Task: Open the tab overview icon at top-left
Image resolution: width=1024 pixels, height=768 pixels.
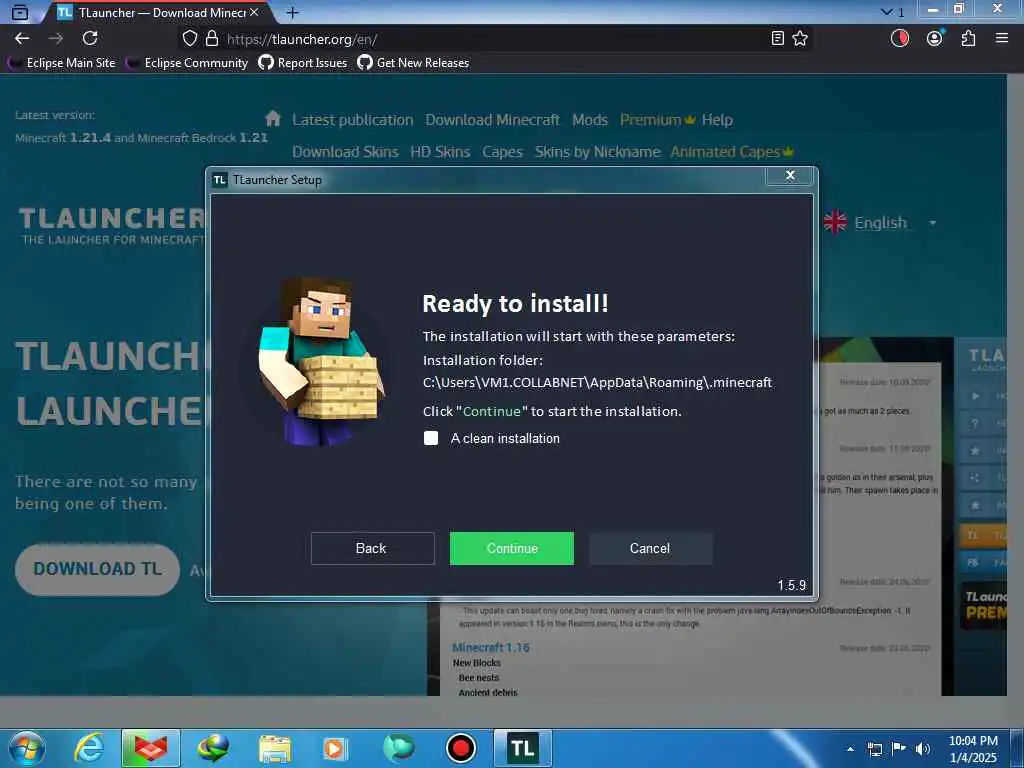Action: (20, 12)
